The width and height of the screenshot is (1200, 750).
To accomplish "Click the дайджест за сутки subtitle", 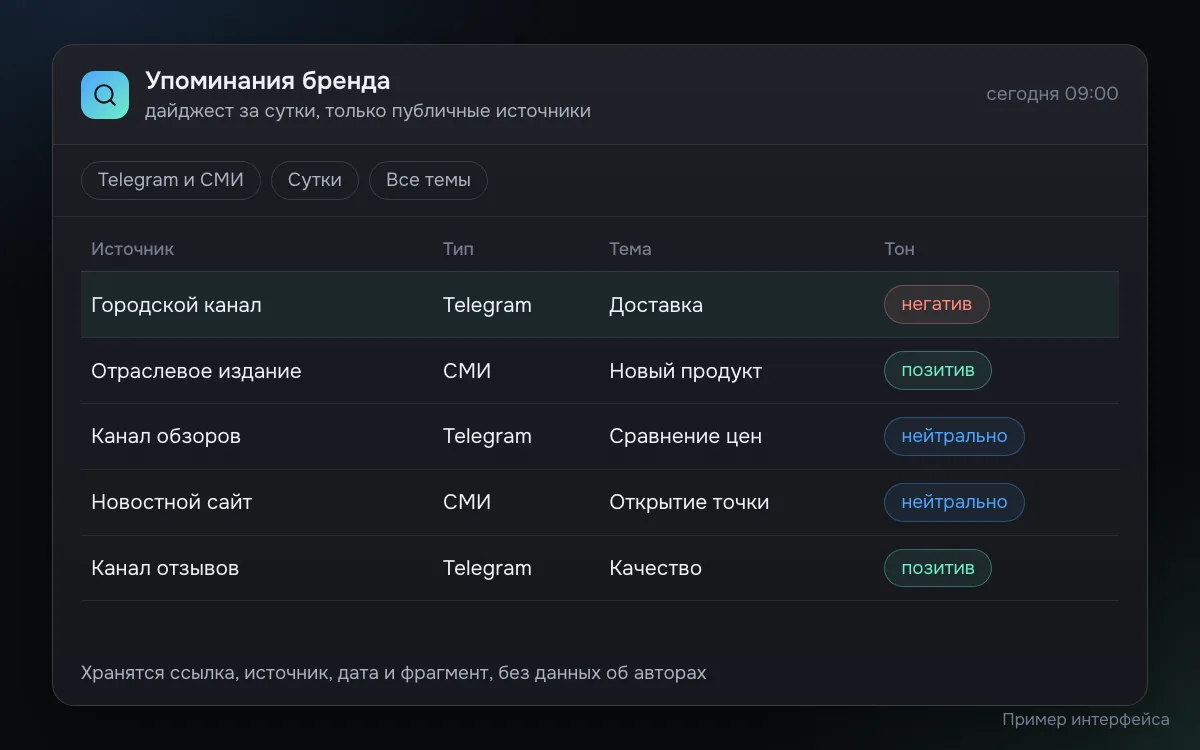I will click(368, 111).
